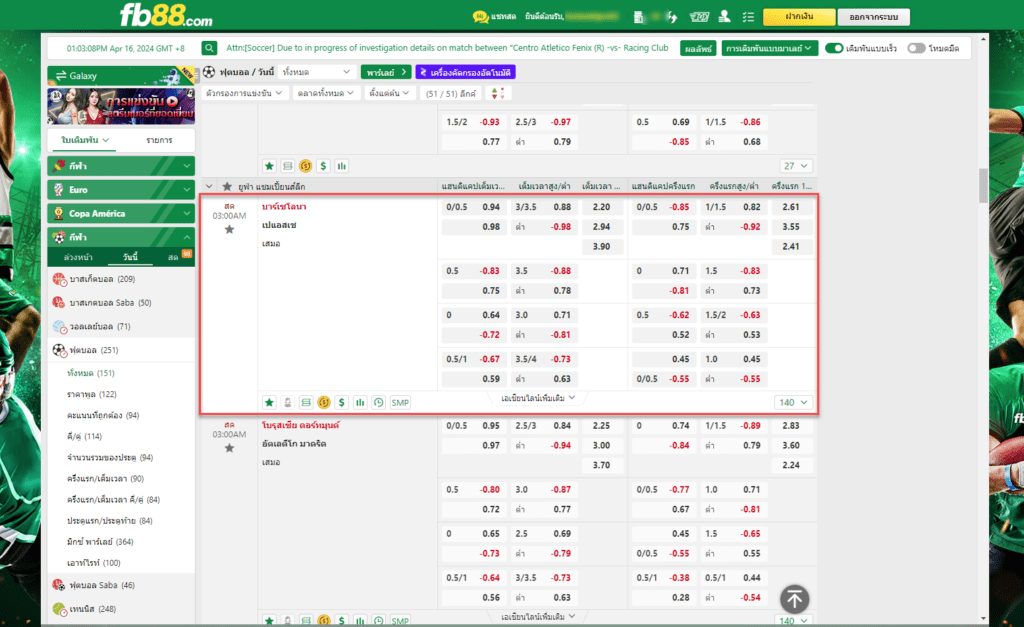
Task: Click green star in Barcelona match toolbar
Action: pyautogui.click(x=269, y=402)
